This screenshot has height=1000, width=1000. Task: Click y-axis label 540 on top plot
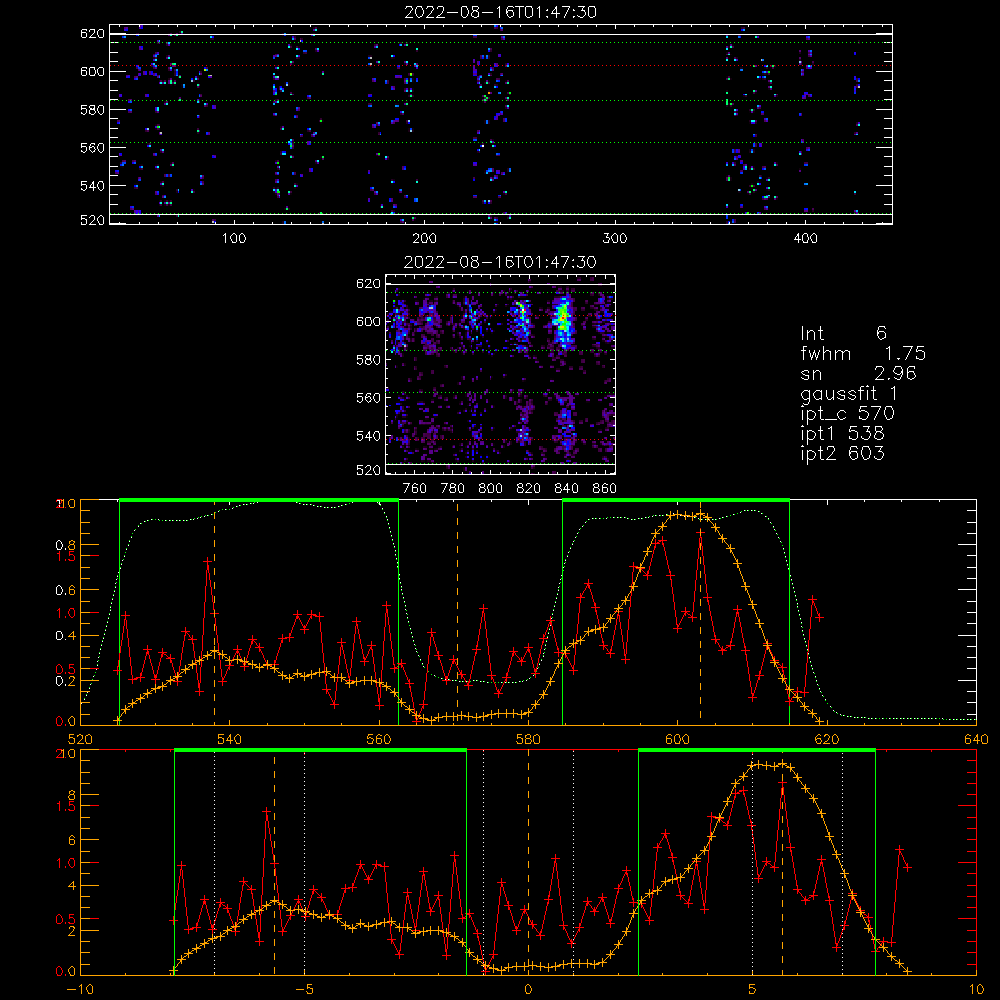click(92, 186)
